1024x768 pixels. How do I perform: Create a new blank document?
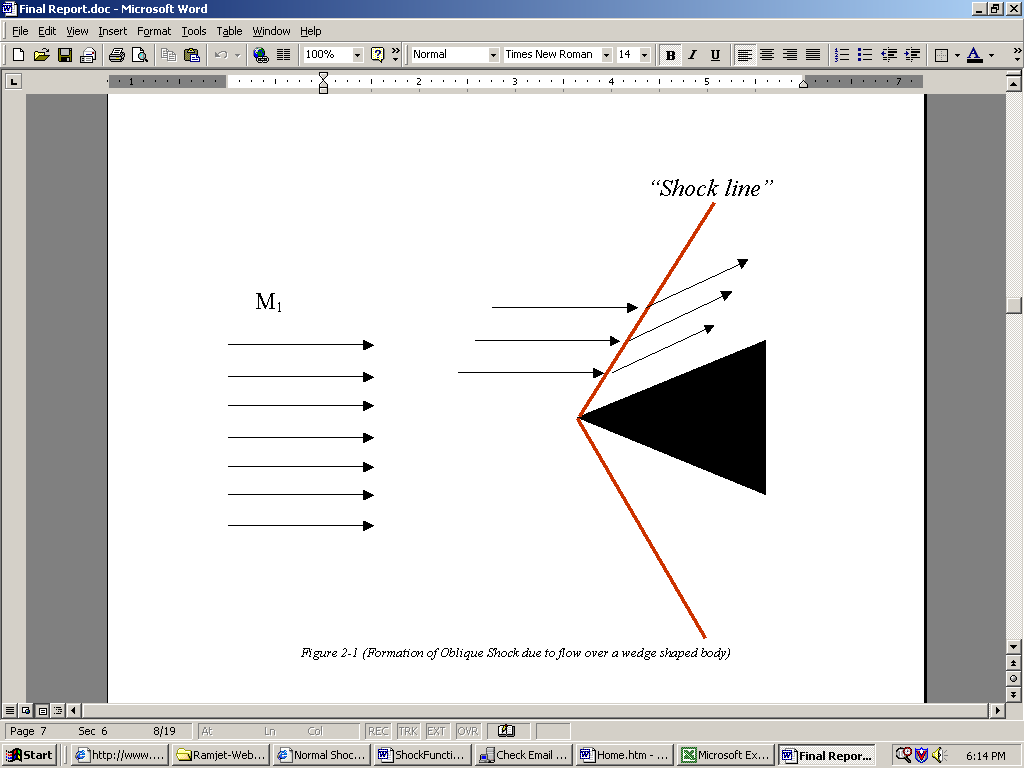(x=18, y=55)
